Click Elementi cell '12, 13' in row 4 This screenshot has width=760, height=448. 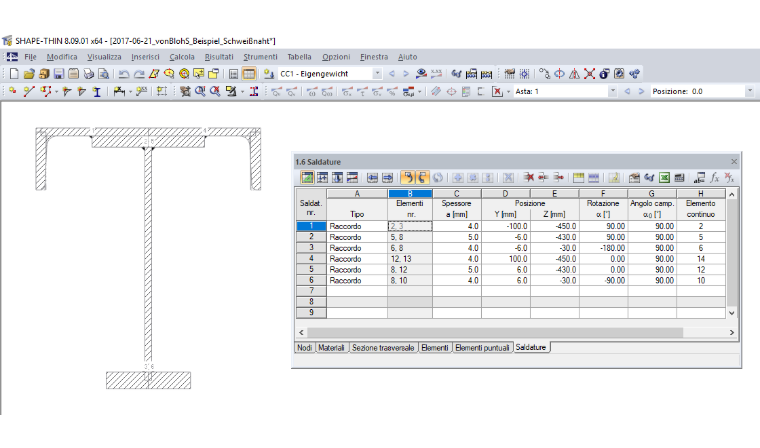[410, 259]
